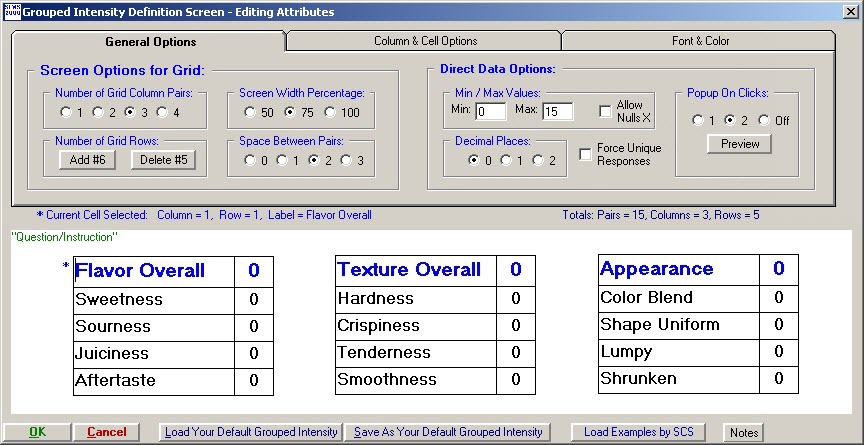
Task: Click the application icon in title bar
Action: [12, 12]
